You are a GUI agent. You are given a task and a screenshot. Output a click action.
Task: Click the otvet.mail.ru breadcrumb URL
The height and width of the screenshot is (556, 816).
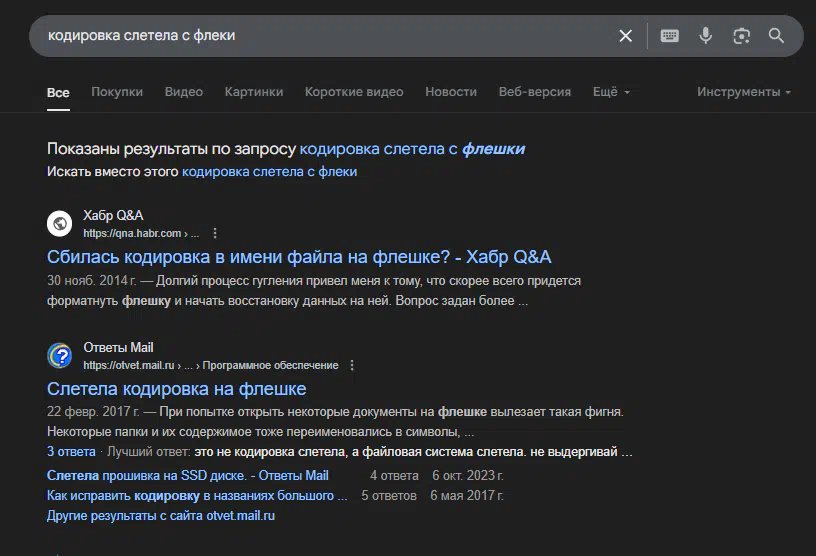pos(211,365)
